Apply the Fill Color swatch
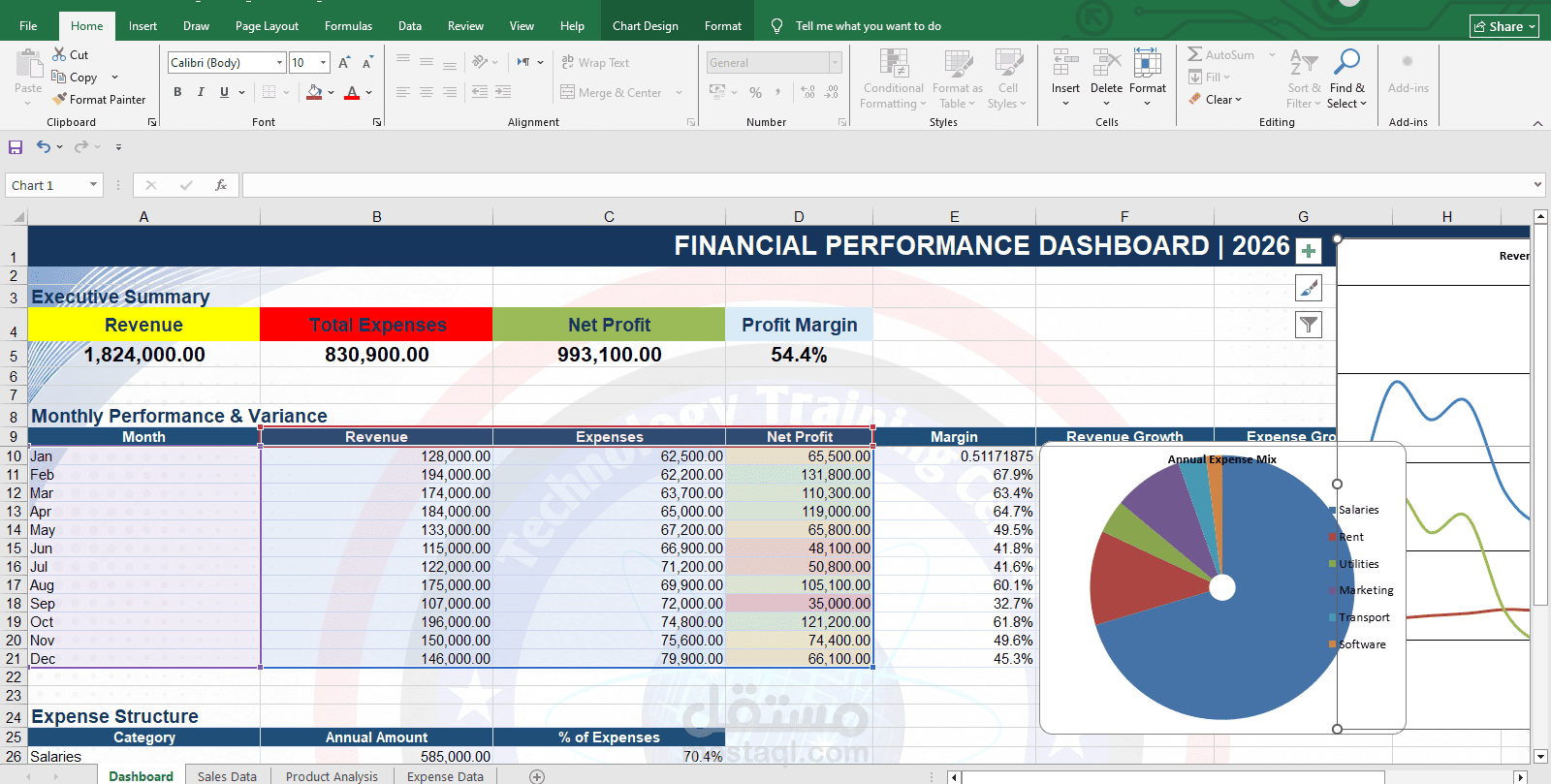 pyautogui.click(x=314, y=92)
